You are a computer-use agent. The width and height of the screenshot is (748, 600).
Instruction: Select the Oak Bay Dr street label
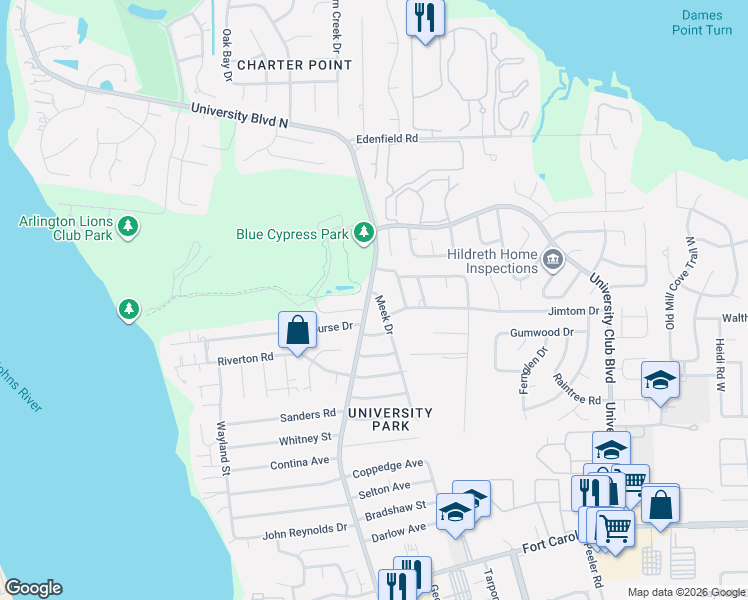coord(227,55)
